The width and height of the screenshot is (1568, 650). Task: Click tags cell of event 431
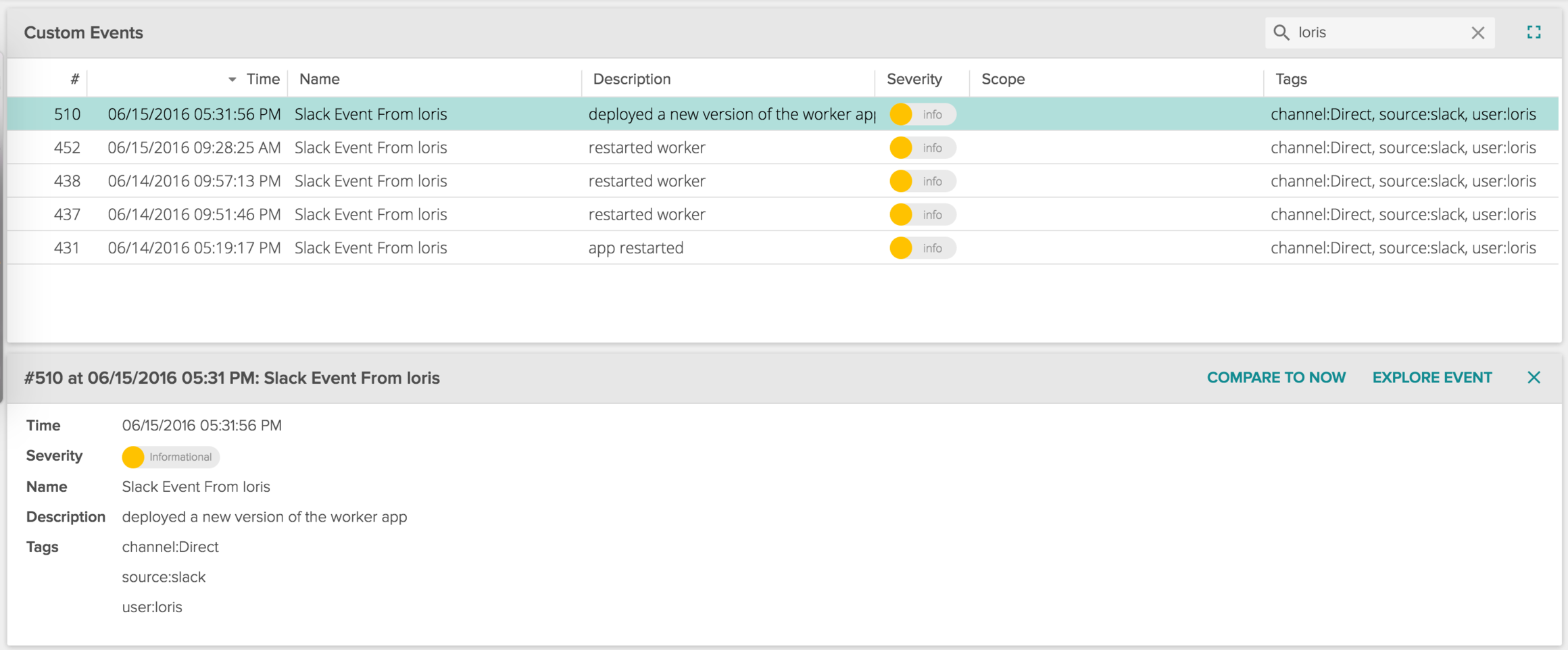[x=1403, y=247]
